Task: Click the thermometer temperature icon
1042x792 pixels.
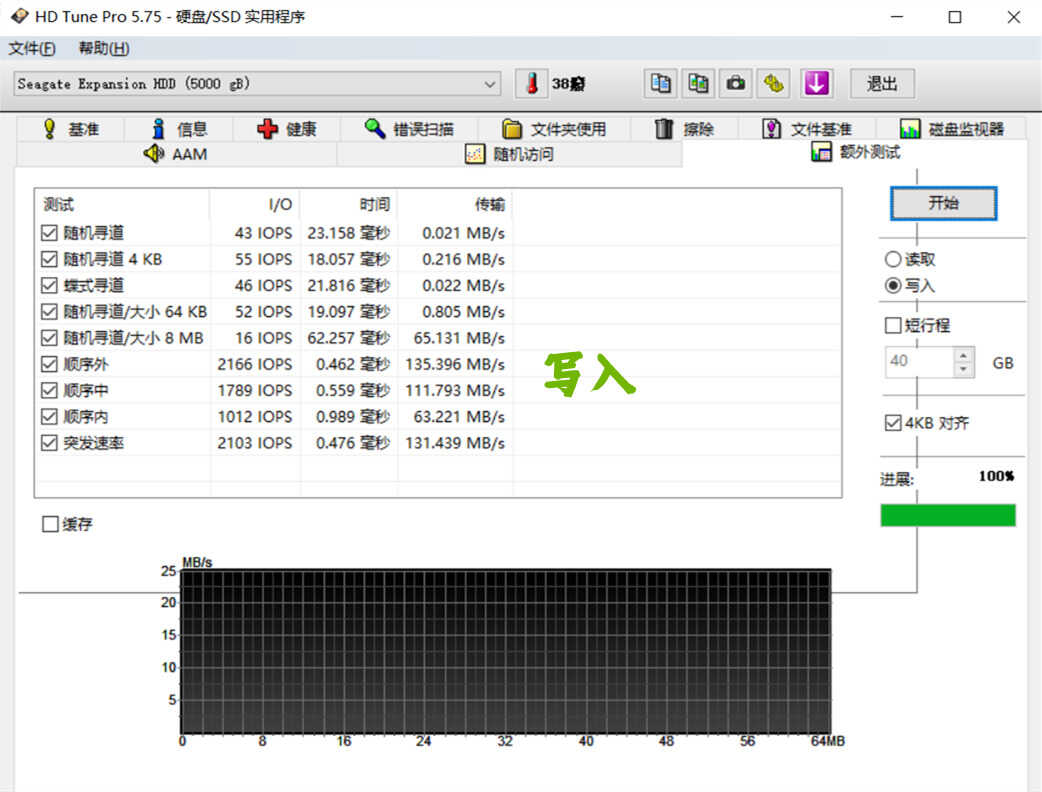Action: [532, 84]
